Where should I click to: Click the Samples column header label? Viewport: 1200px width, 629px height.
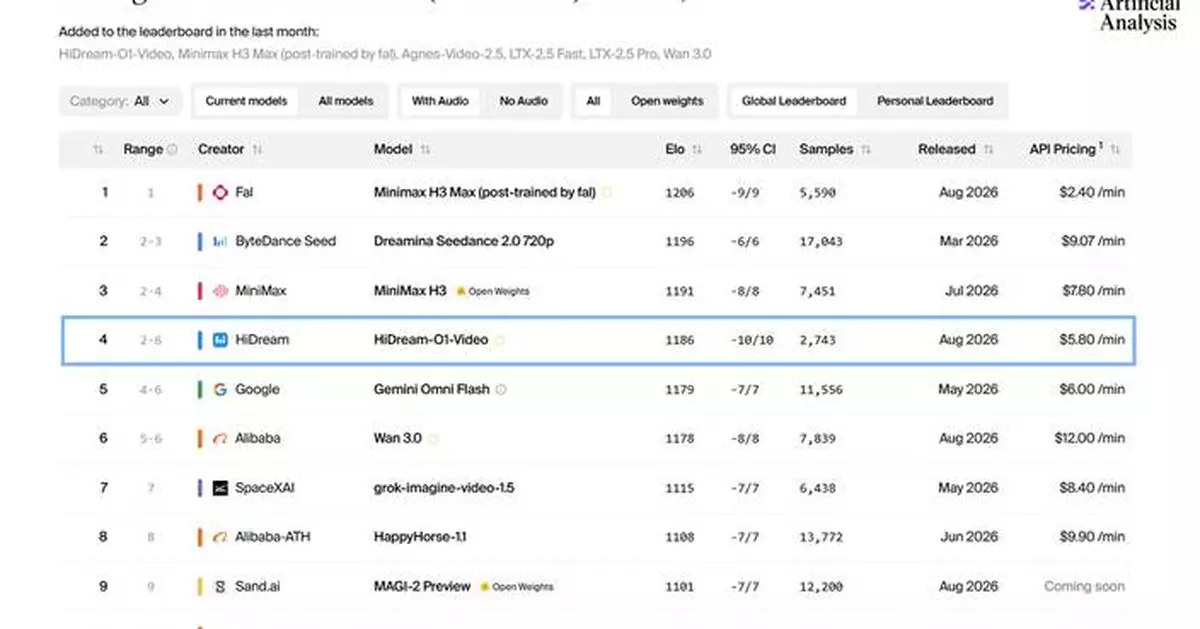pyautogui.click(x=826, y=149)
